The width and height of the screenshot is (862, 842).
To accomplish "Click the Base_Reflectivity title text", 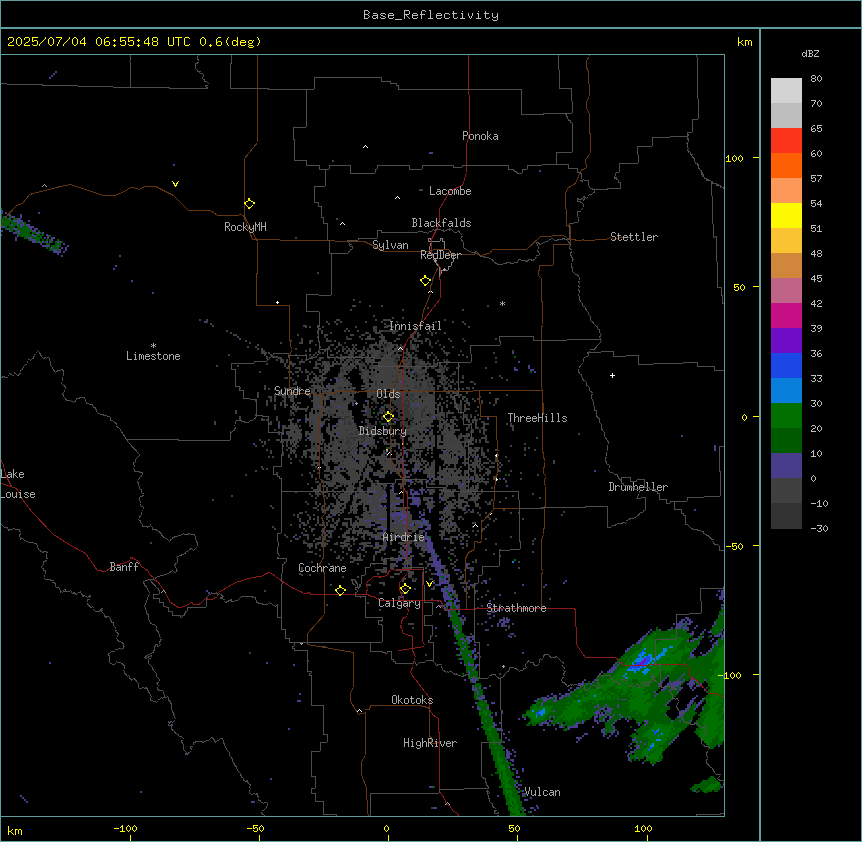I will point(431,15).
